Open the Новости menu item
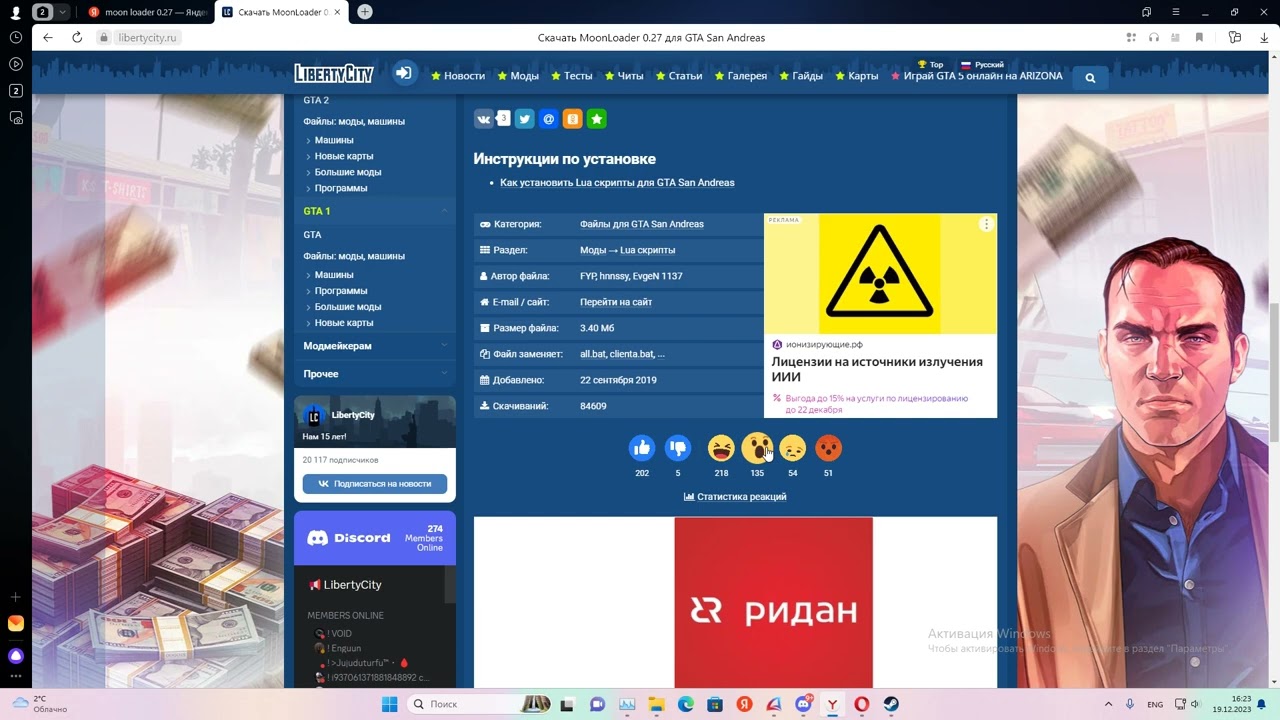The height and width of the screenshot is (720, 1280). (458, 76)
